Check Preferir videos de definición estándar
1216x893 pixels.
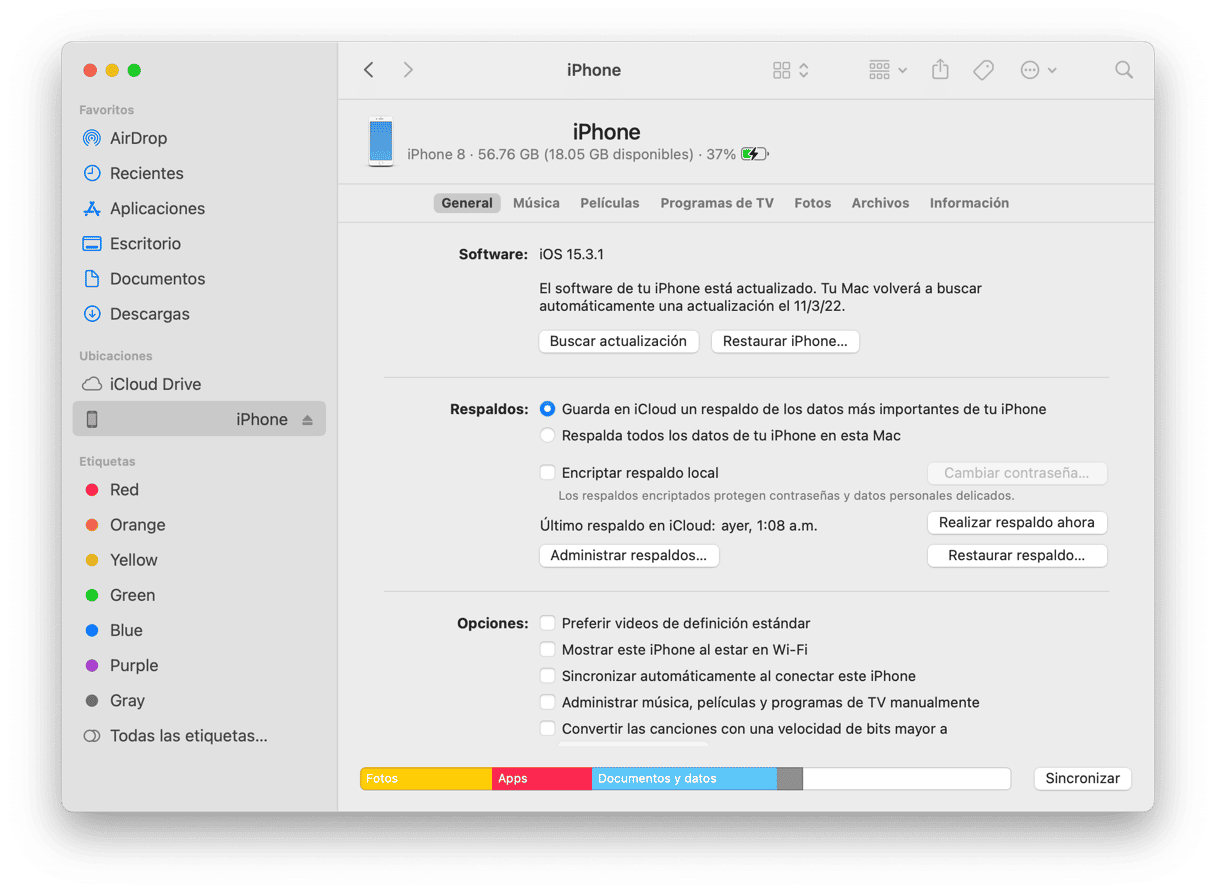pyautogui.click(x=547, y=623)
